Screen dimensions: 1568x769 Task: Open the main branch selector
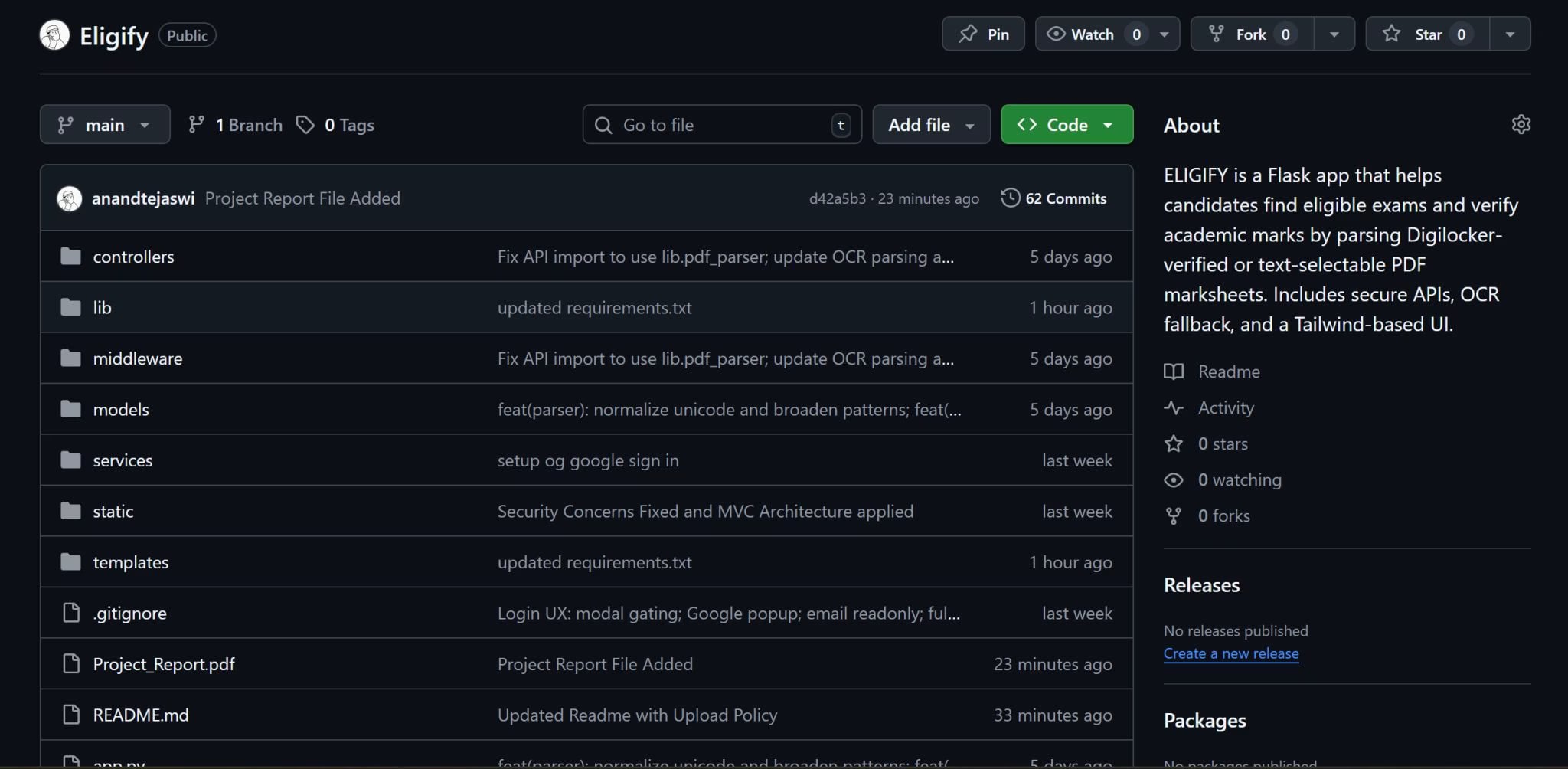(x=105, y=125)
